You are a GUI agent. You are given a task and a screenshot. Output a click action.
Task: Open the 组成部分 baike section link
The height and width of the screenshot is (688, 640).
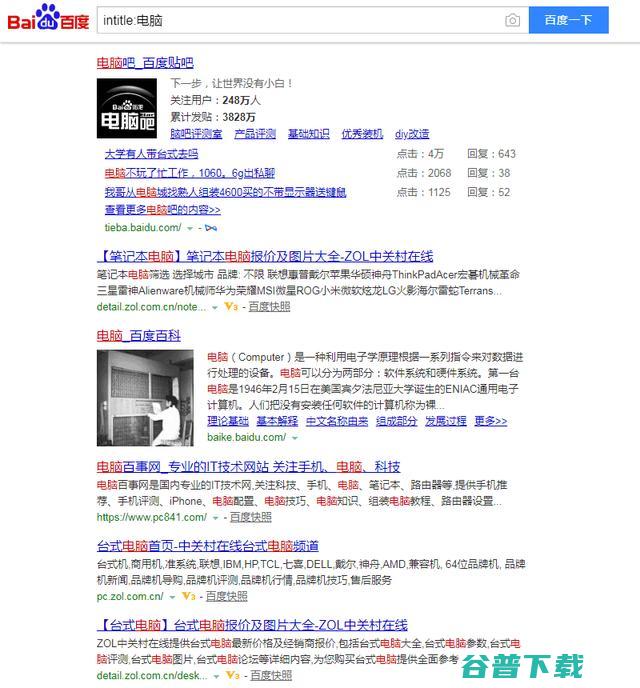pos(397,421)
